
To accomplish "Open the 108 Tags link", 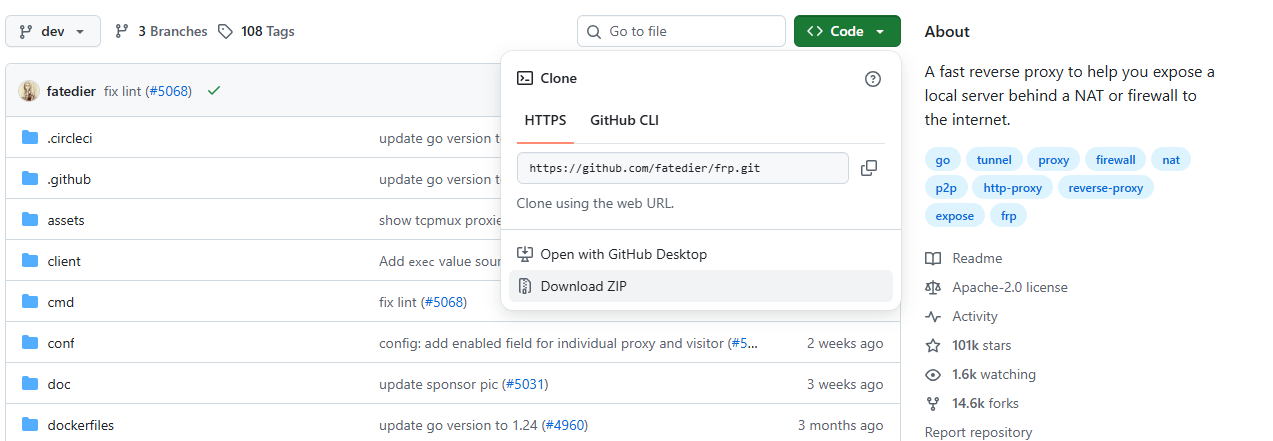I will (256, 31).
